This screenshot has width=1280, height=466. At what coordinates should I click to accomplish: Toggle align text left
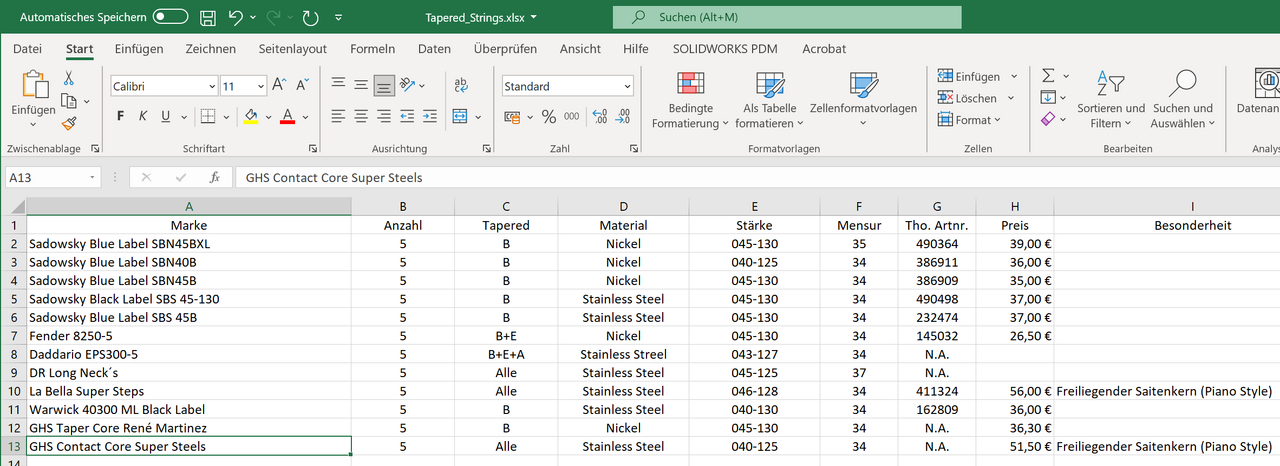click(338, 116)
